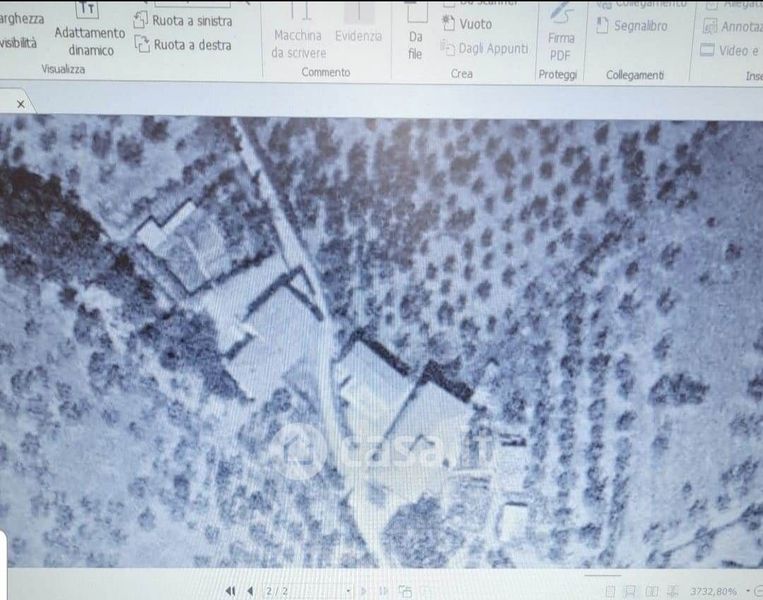Select Adattamento dinamico view tool
The width and height of the screenshot is (763, 600).
point(90,31)
